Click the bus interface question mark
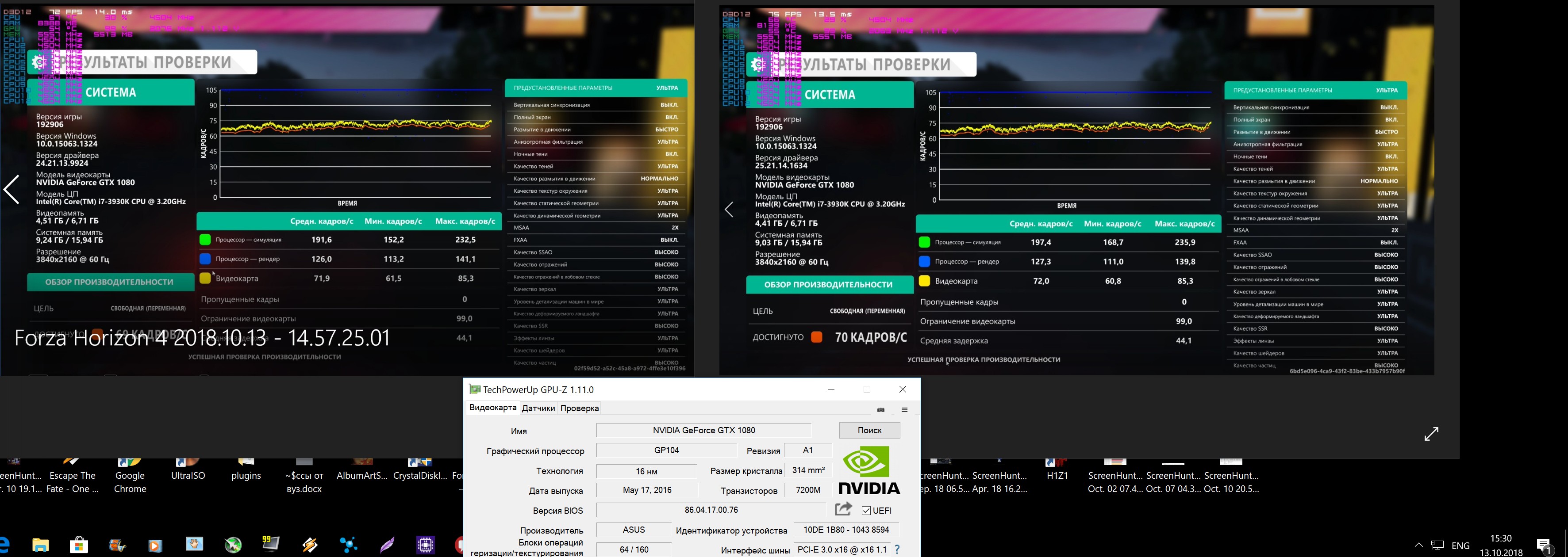 [897, 549]
